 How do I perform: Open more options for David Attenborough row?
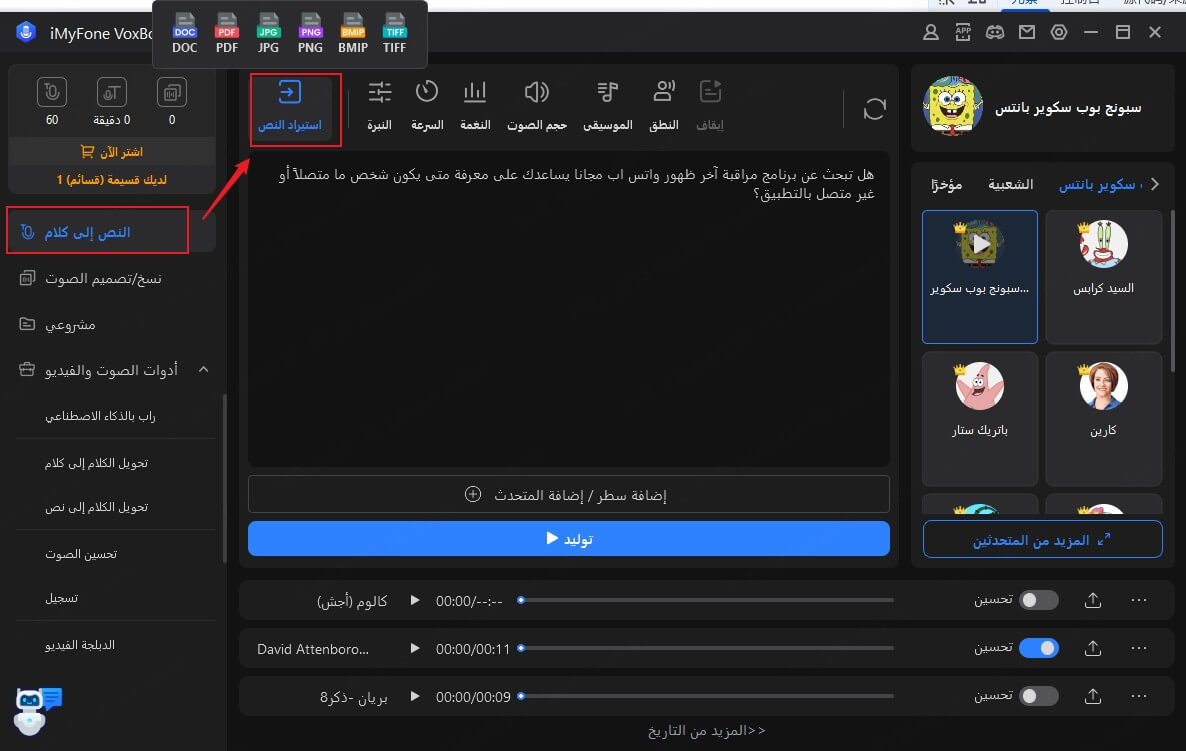pos(1138,648)
